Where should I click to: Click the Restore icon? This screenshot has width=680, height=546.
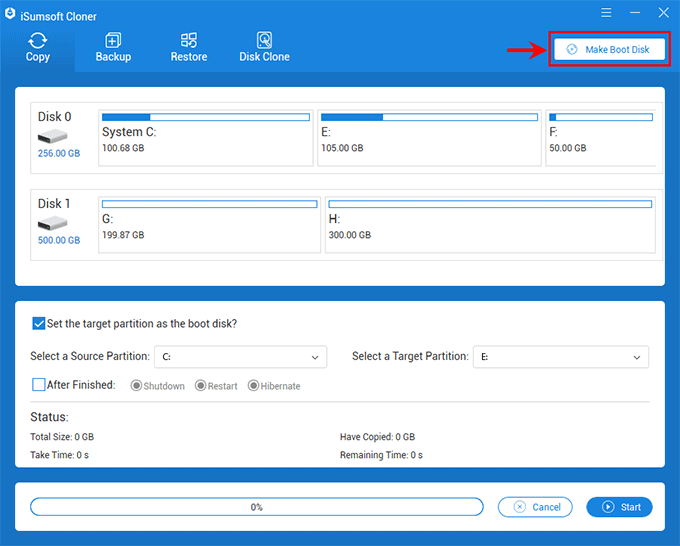click(x=189, y=40)
